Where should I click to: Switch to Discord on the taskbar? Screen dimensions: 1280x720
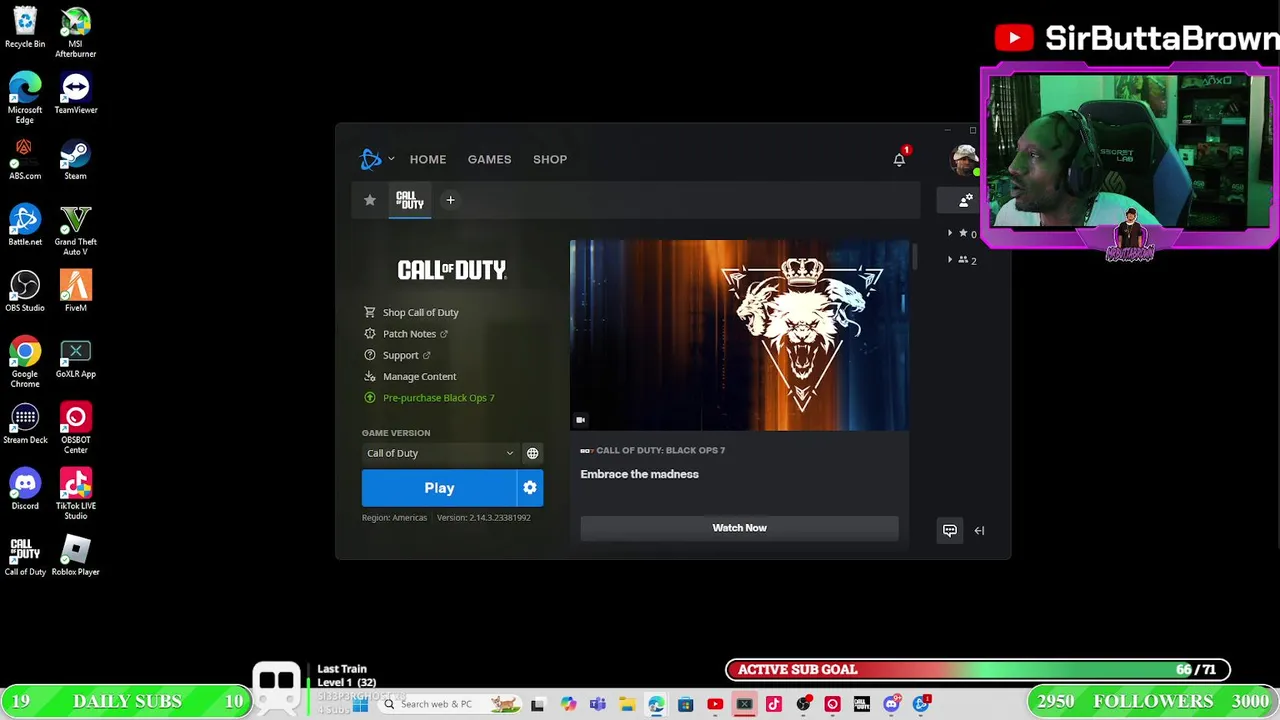[891, 705]
